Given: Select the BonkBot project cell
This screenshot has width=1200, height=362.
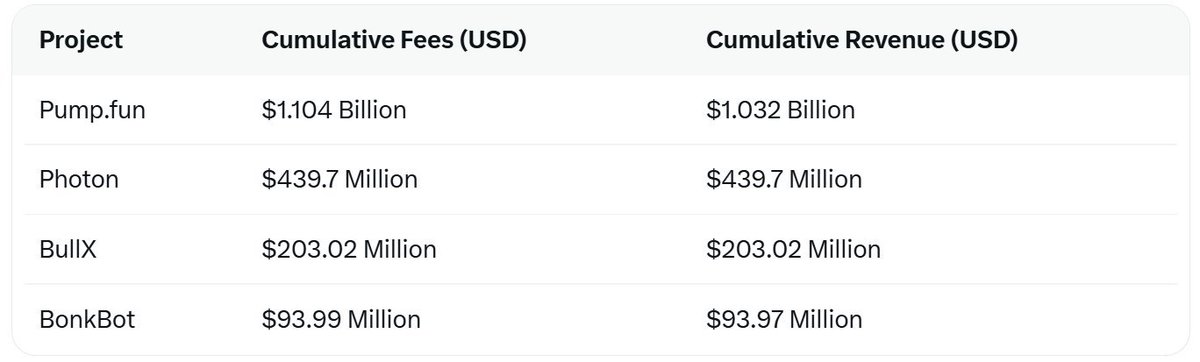Looking at the screenshot, I should pyautogui.click(x=86, y=319).
